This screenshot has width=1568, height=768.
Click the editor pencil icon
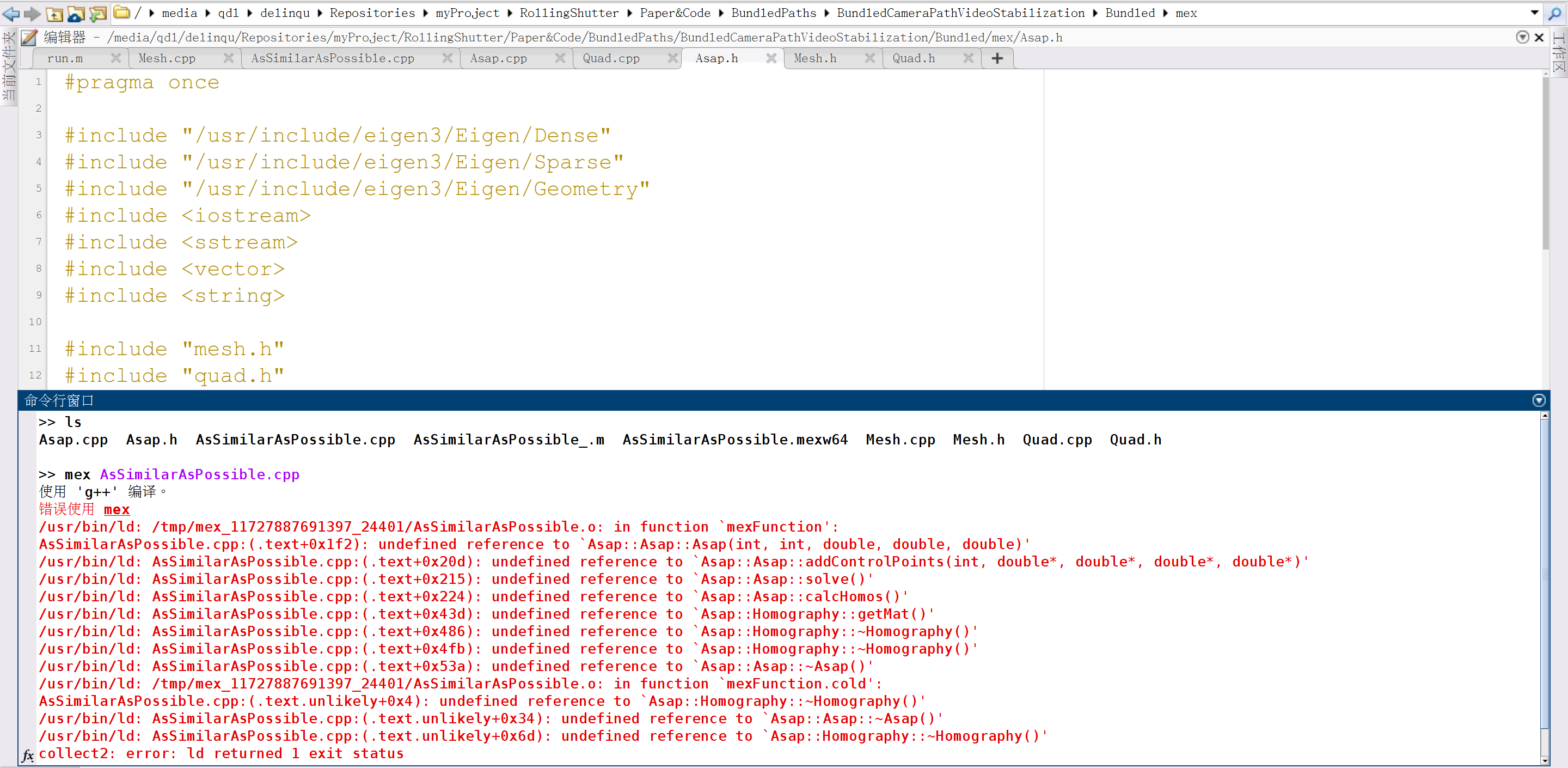(x=29, y=38)
